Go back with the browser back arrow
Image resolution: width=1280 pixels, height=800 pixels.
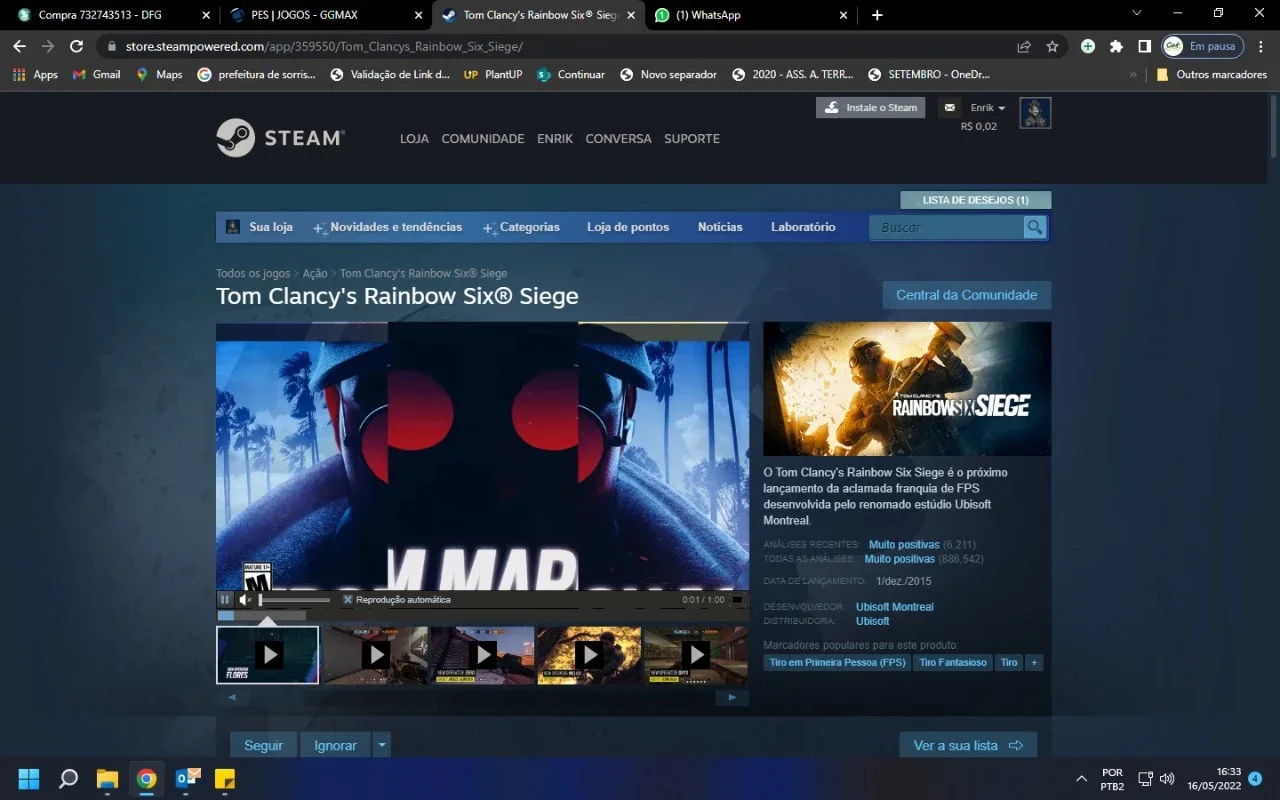(19, 46)
